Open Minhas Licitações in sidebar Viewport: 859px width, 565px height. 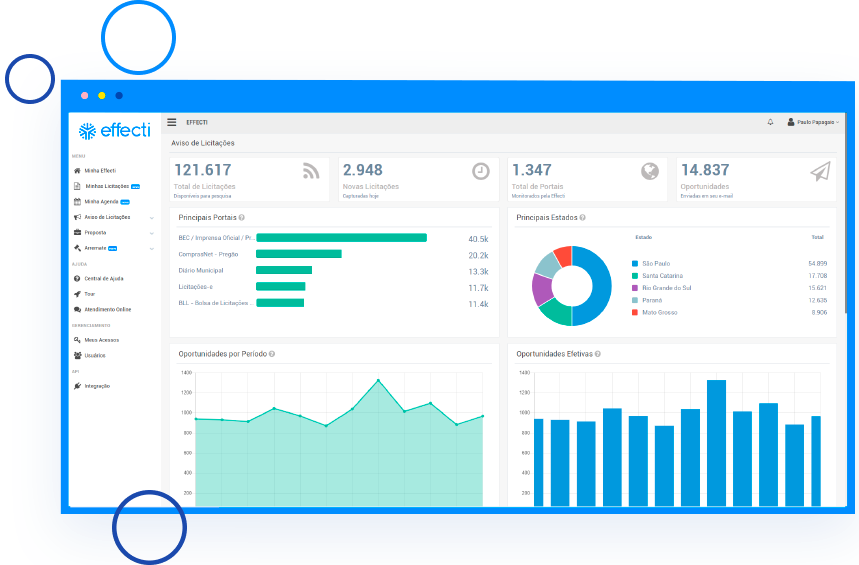tap(106, 186)
